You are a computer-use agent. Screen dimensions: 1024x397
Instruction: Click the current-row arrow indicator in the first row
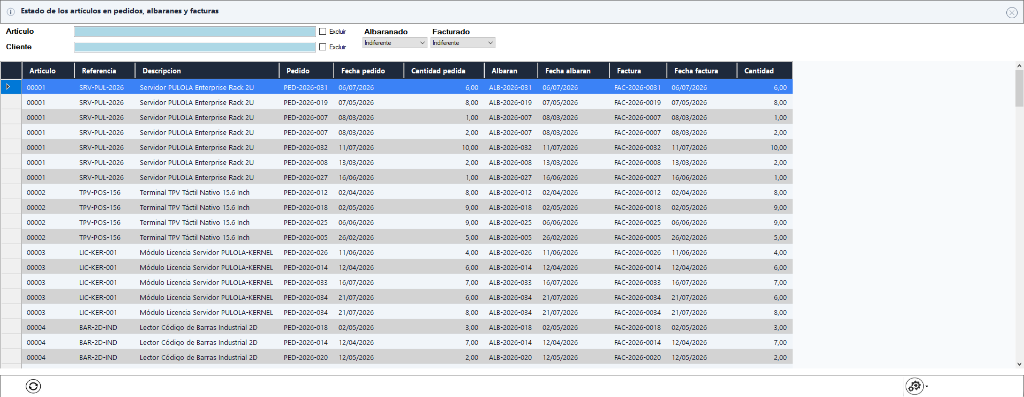pyautogui.click(x=8, y=86)
